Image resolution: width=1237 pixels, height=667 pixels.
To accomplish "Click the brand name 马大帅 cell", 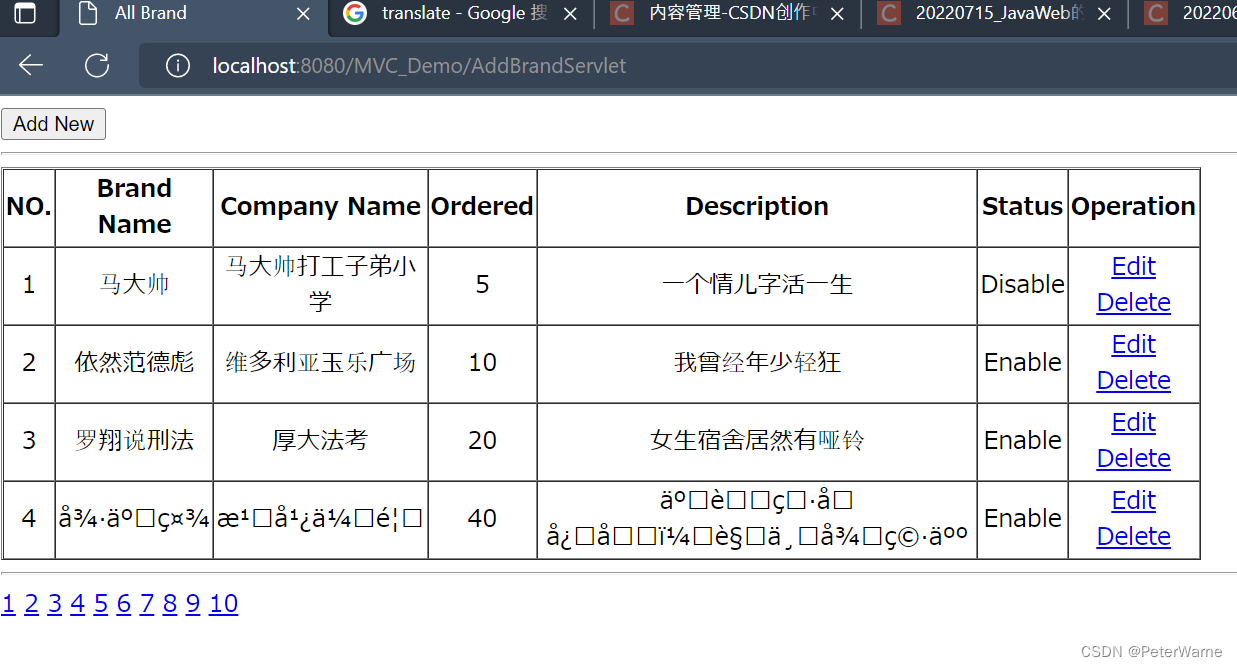I will pos(134,285).
